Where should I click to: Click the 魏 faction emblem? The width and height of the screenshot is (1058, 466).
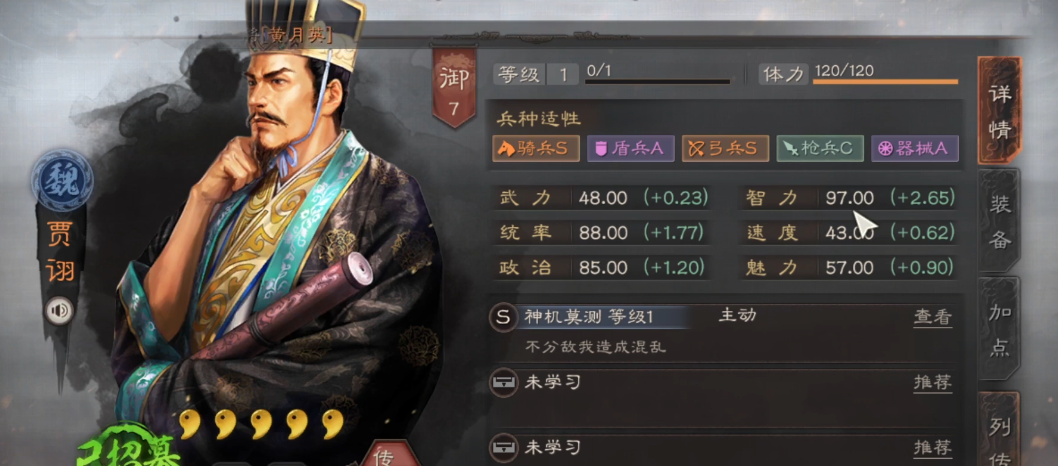tap(61, 181)
